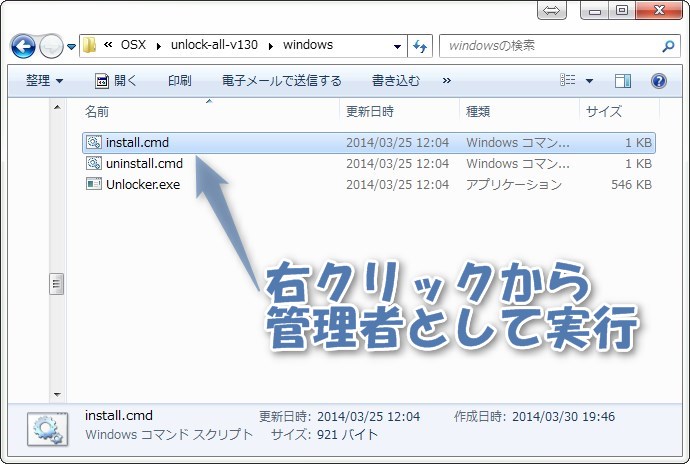Open the recent pages dropdown arrow
This screenshot has width=690, height=464.
point(71,46)
